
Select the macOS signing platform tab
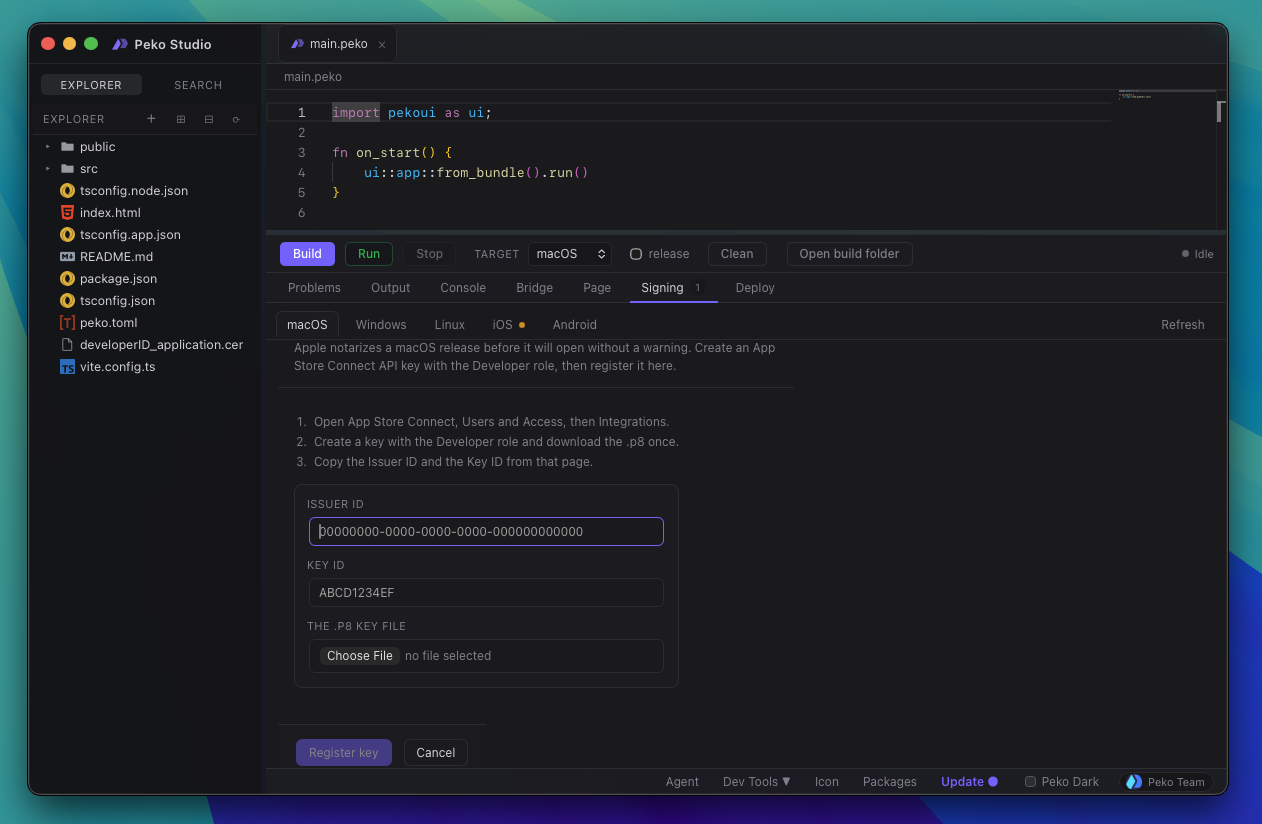pos(307,325)
